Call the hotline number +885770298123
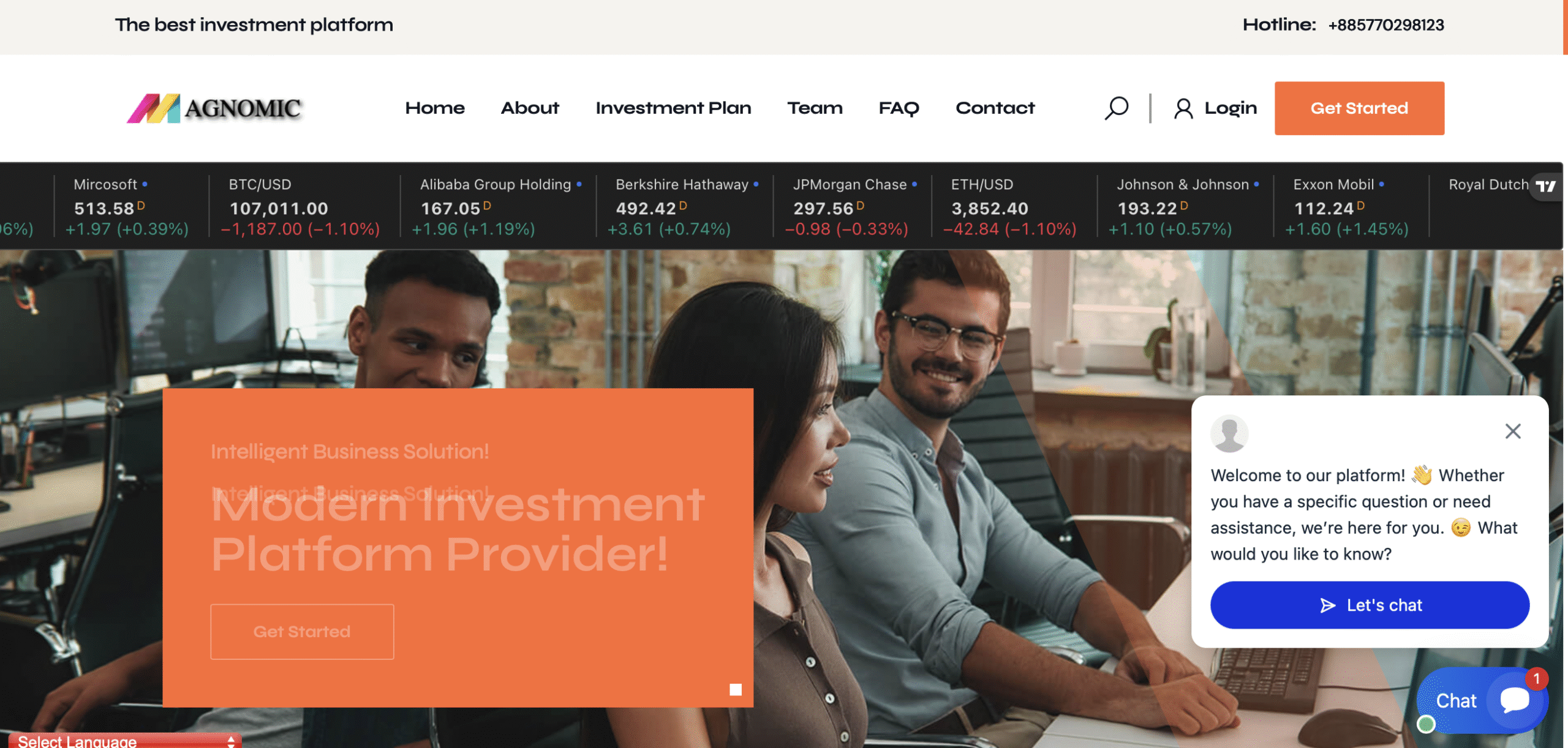The width and height of the screenshot is (1568, 748). click(x=1386, y=25)
